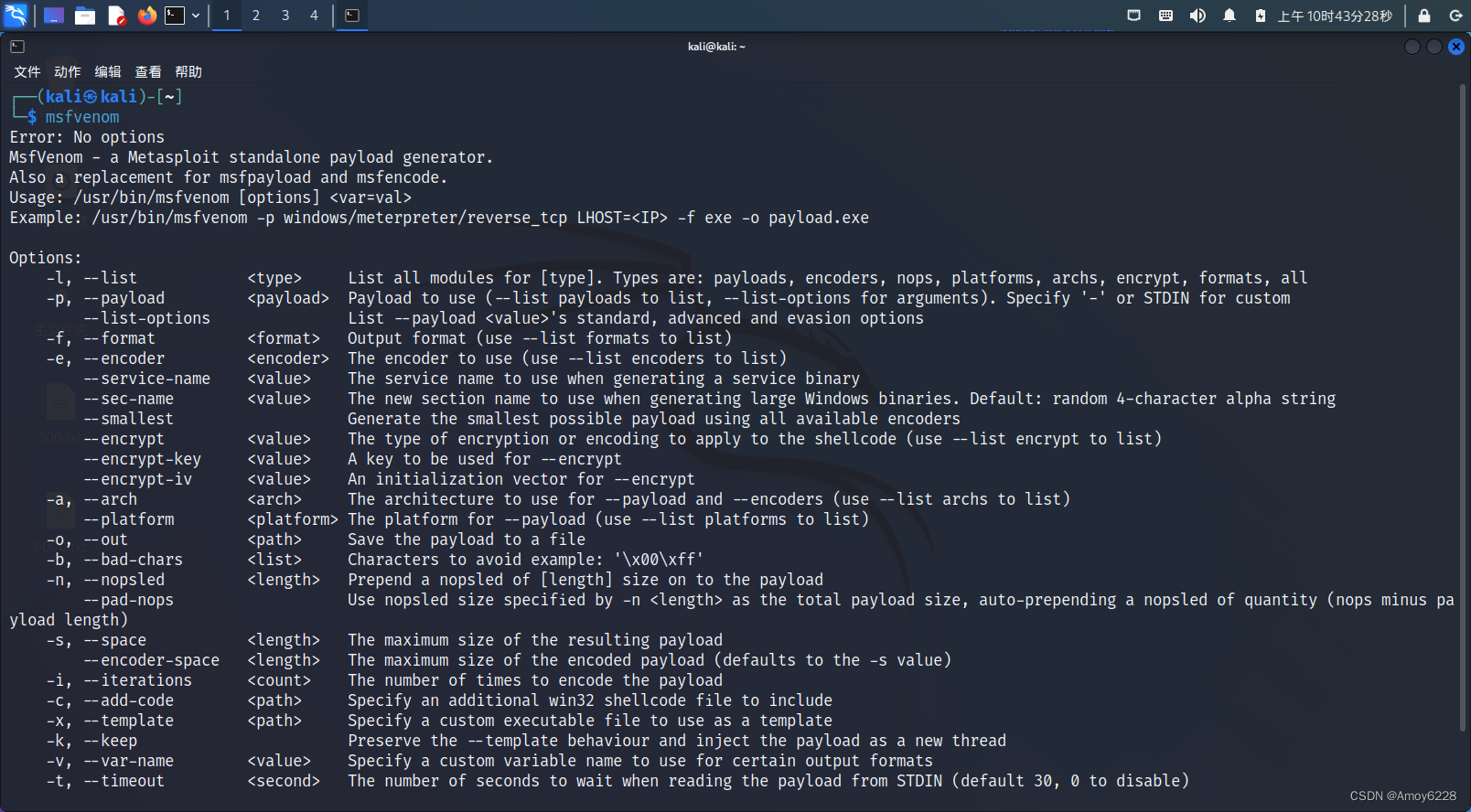
Task: Click 'Save the payload to a file' description
Action: tap(467, 540)
